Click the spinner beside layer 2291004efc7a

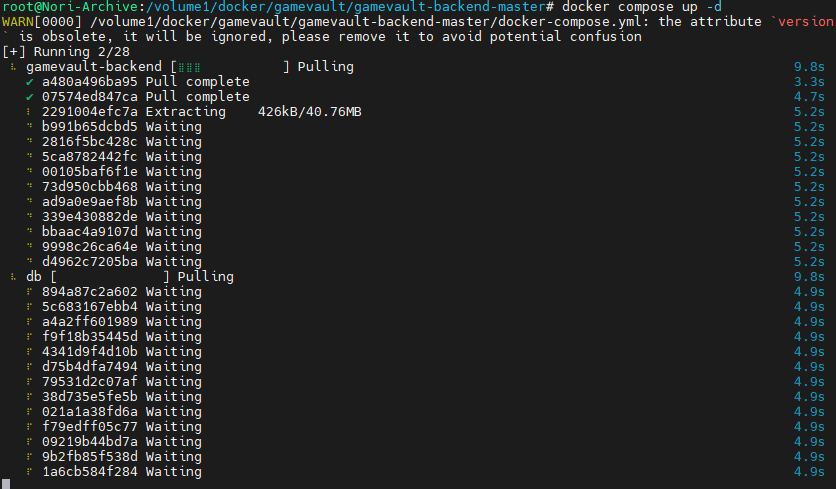click(x=31, y=112)
